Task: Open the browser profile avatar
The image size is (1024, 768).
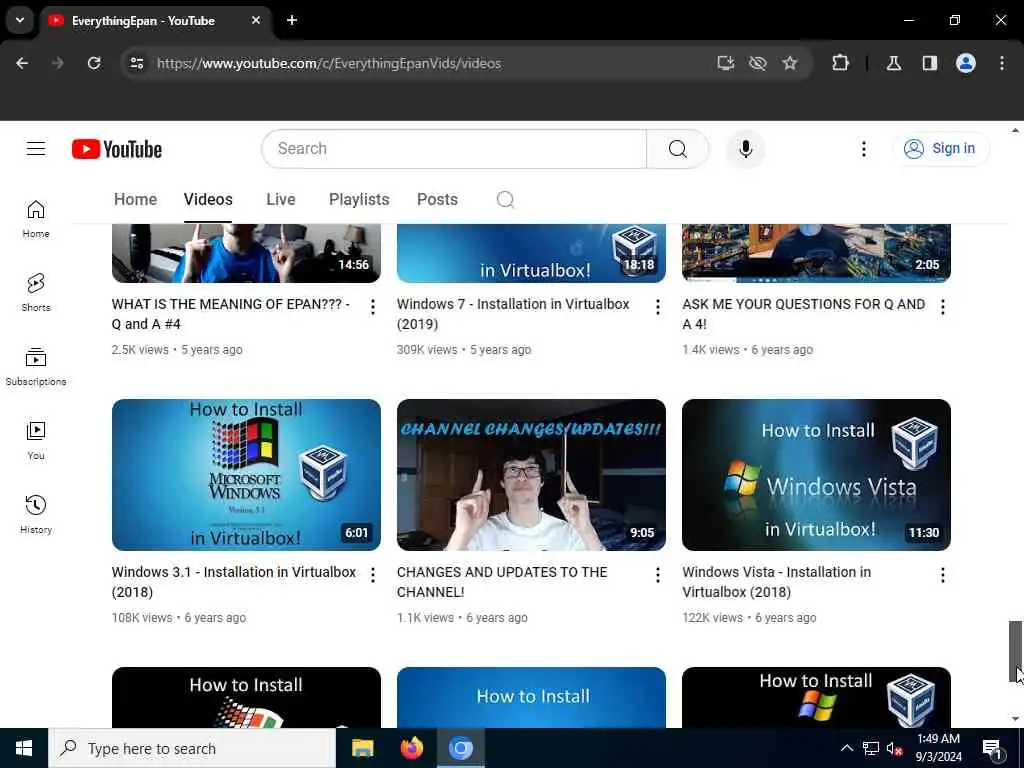Action: 966,63
